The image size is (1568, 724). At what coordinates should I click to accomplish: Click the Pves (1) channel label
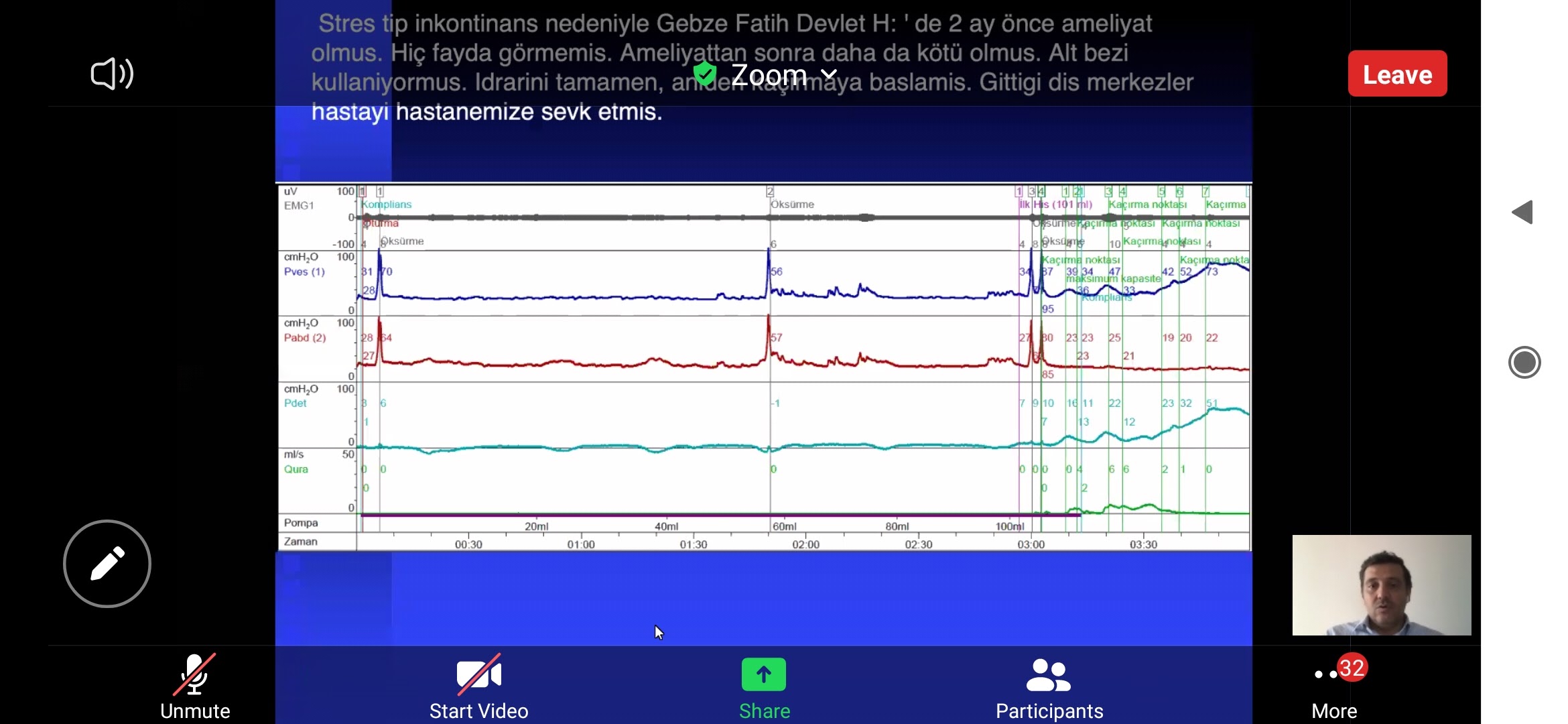(304, 271)
